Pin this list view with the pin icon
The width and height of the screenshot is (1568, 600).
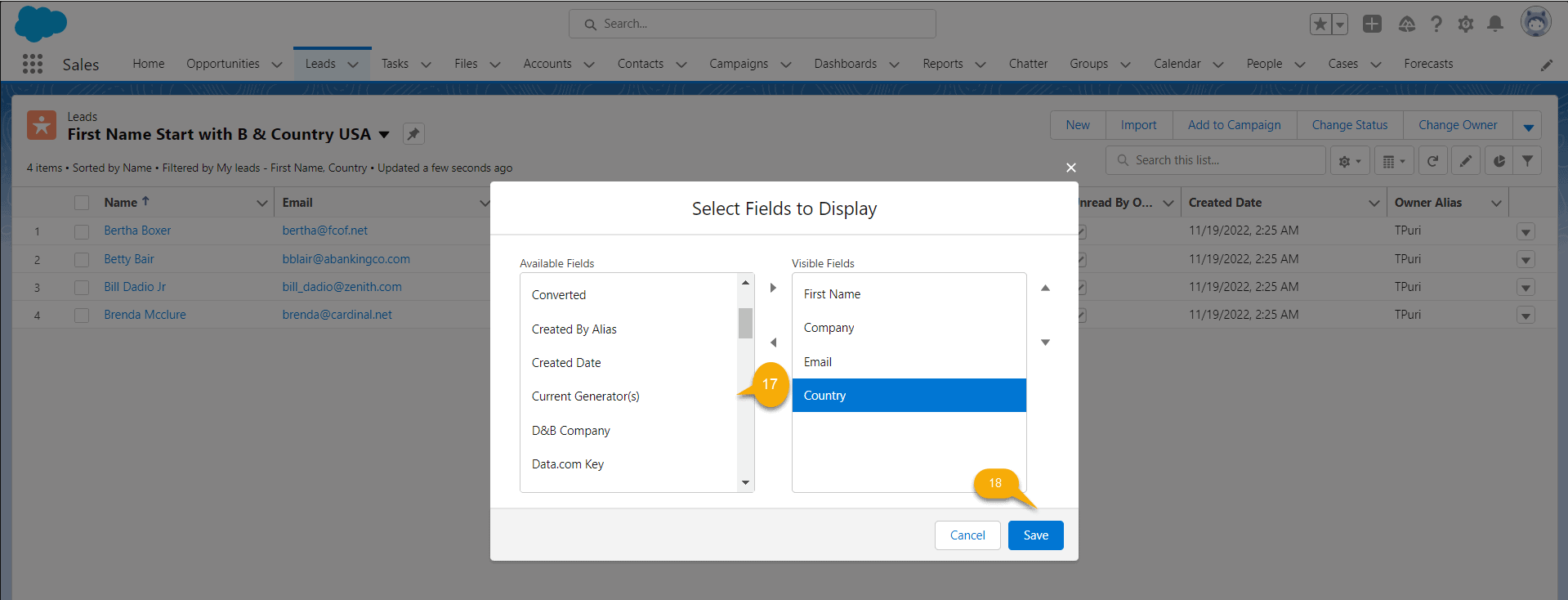click(x=414, y=133)
